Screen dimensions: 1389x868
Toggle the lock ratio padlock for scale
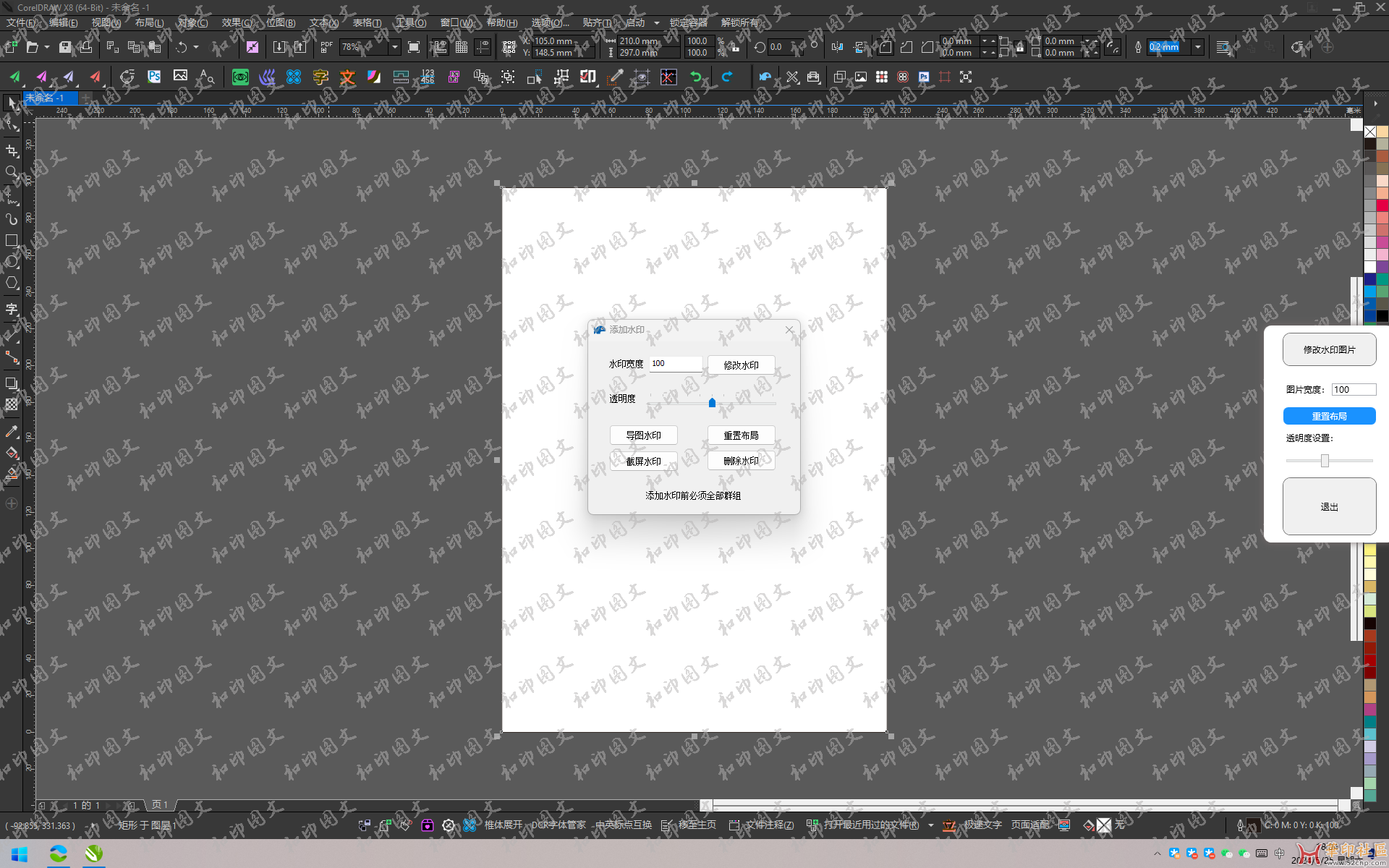coord(735,48)
